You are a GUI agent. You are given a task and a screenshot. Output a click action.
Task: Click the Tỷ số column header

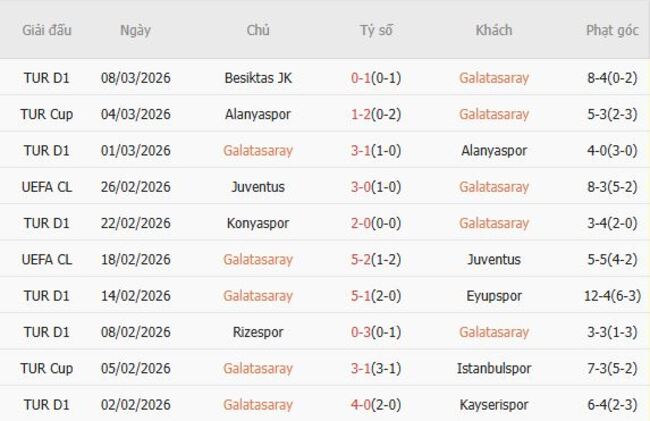376,30
